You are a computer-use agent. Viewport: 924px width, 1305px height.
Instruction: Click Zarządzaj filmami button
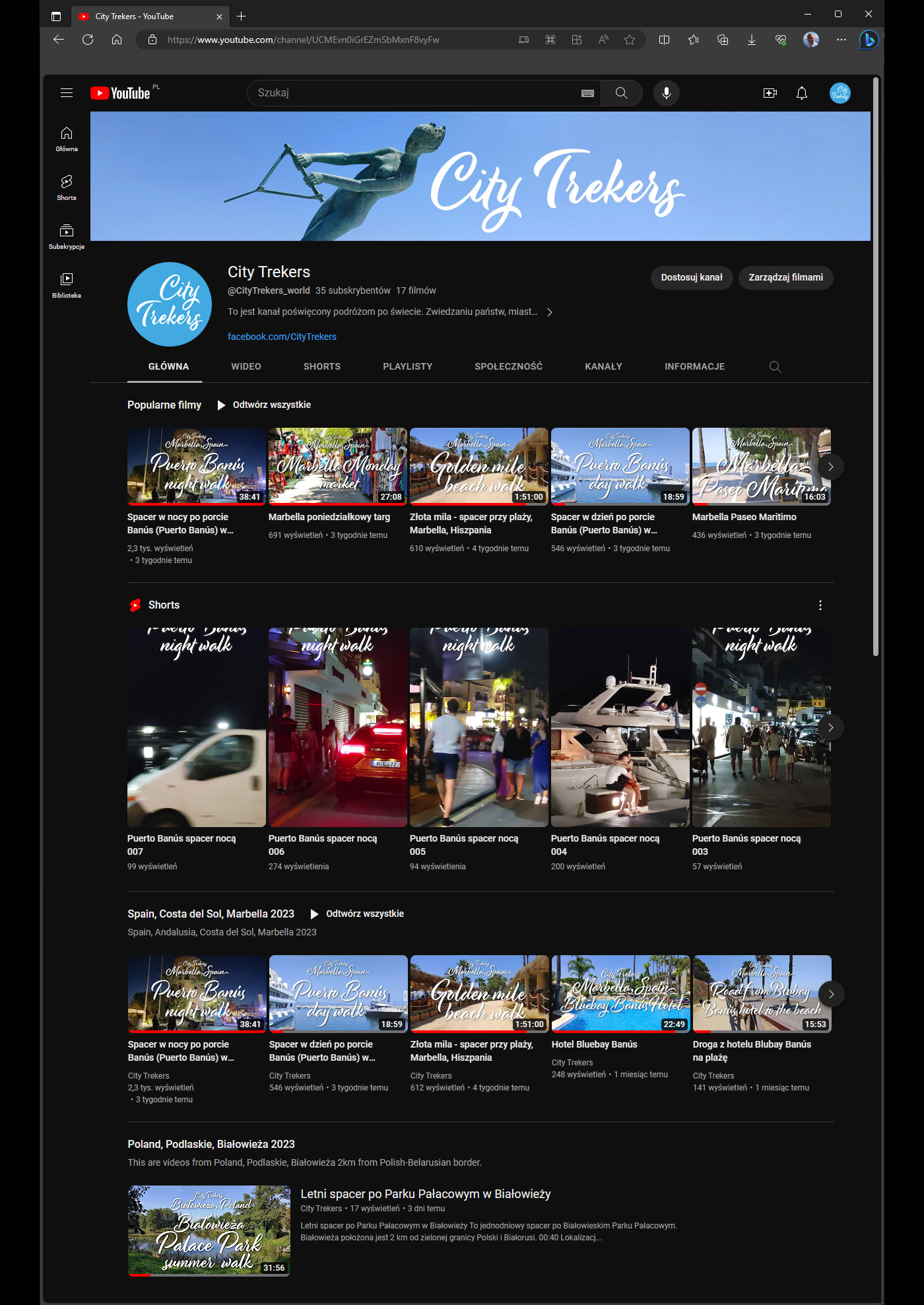(786, 277)
